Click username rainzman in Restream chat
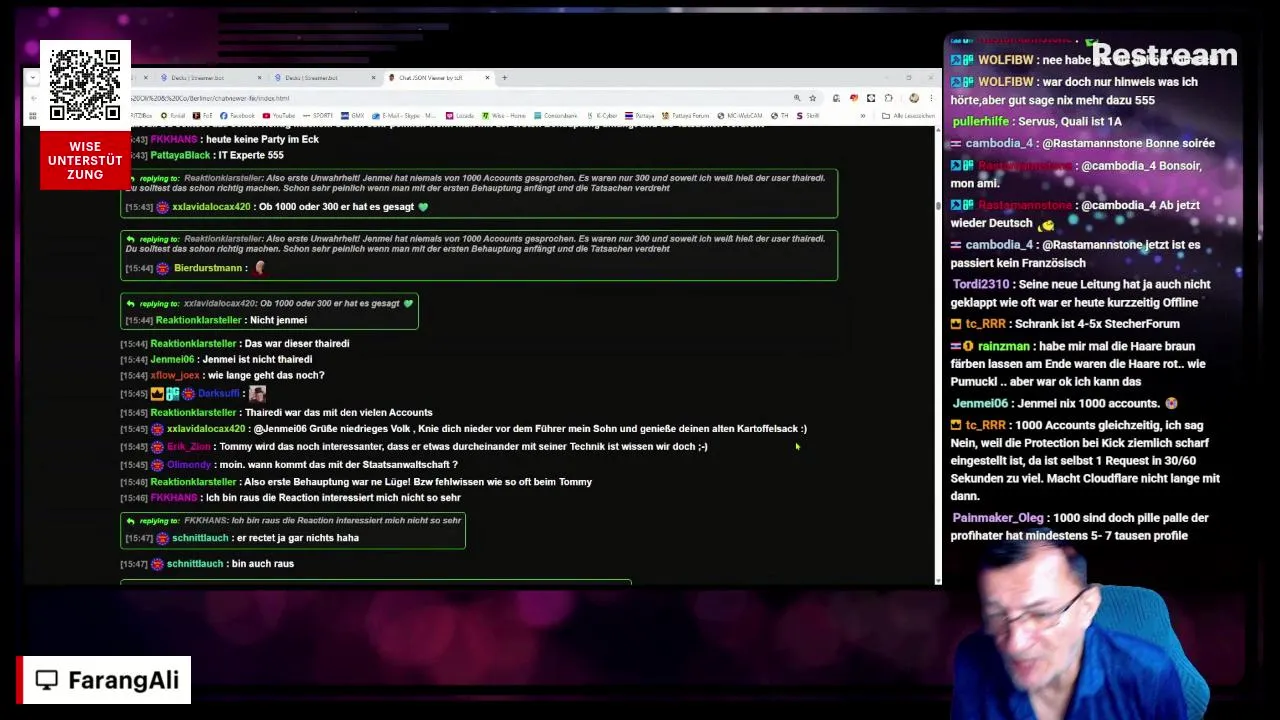 (x=1003, y=346)
